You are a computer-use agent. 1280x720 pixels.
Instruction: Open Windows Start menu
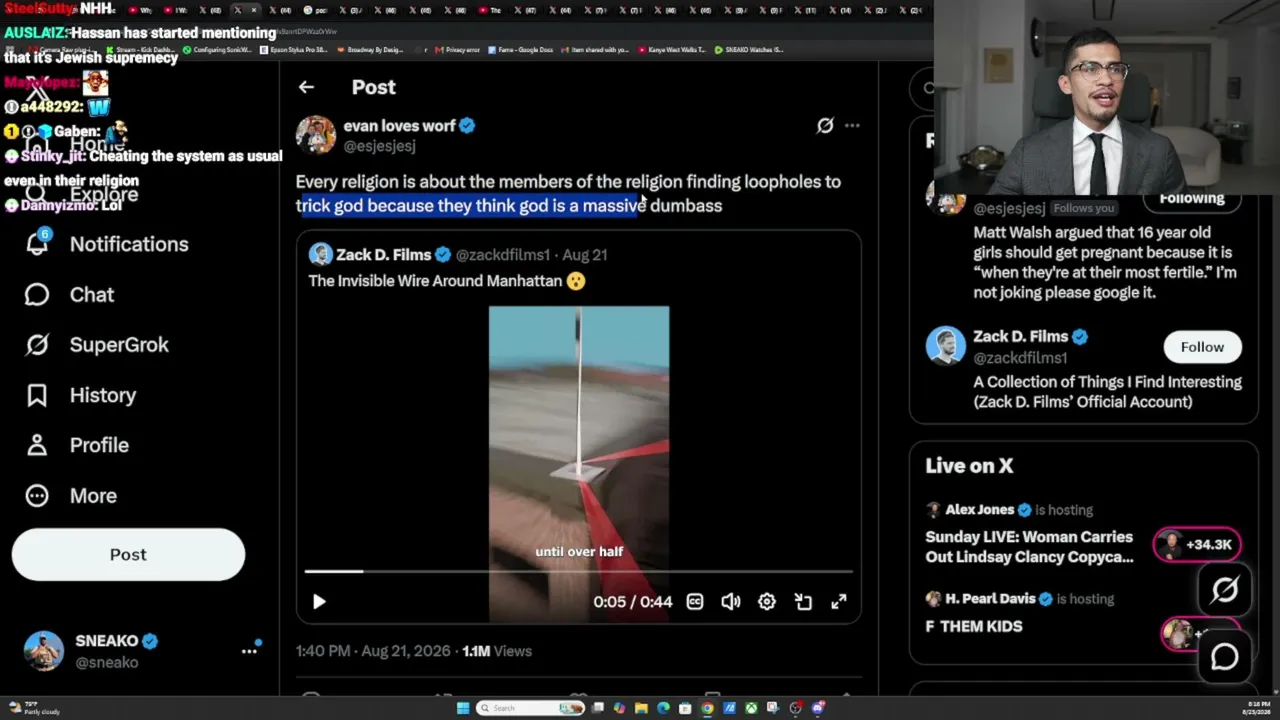(463, 708)
